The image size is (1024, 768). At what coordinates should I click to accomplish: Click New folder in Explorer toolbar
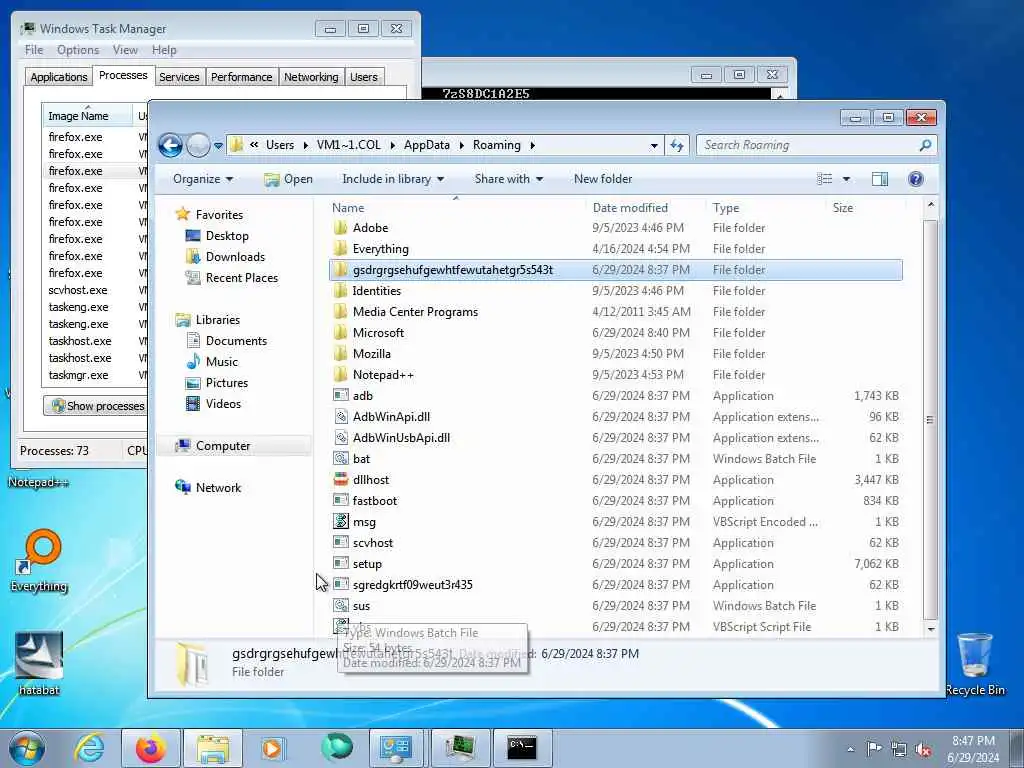coord(603,179)
